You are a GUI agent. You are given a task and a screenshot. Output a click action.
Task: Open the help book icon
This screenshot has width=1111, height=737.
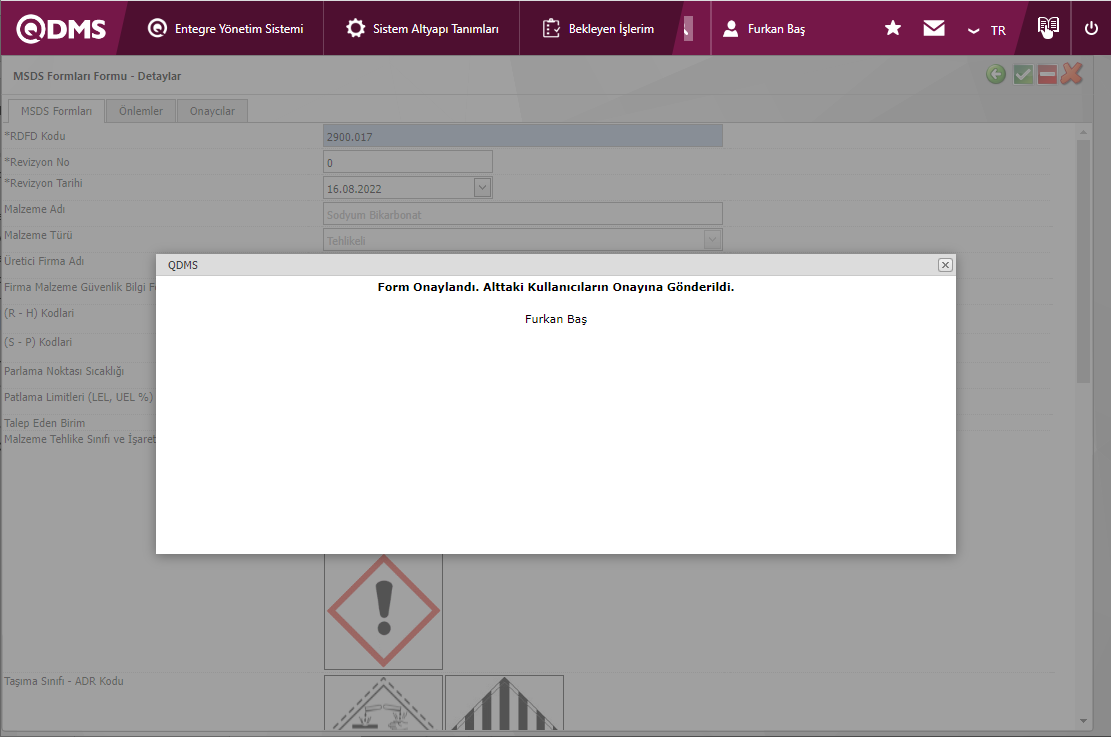(1048, 28)
